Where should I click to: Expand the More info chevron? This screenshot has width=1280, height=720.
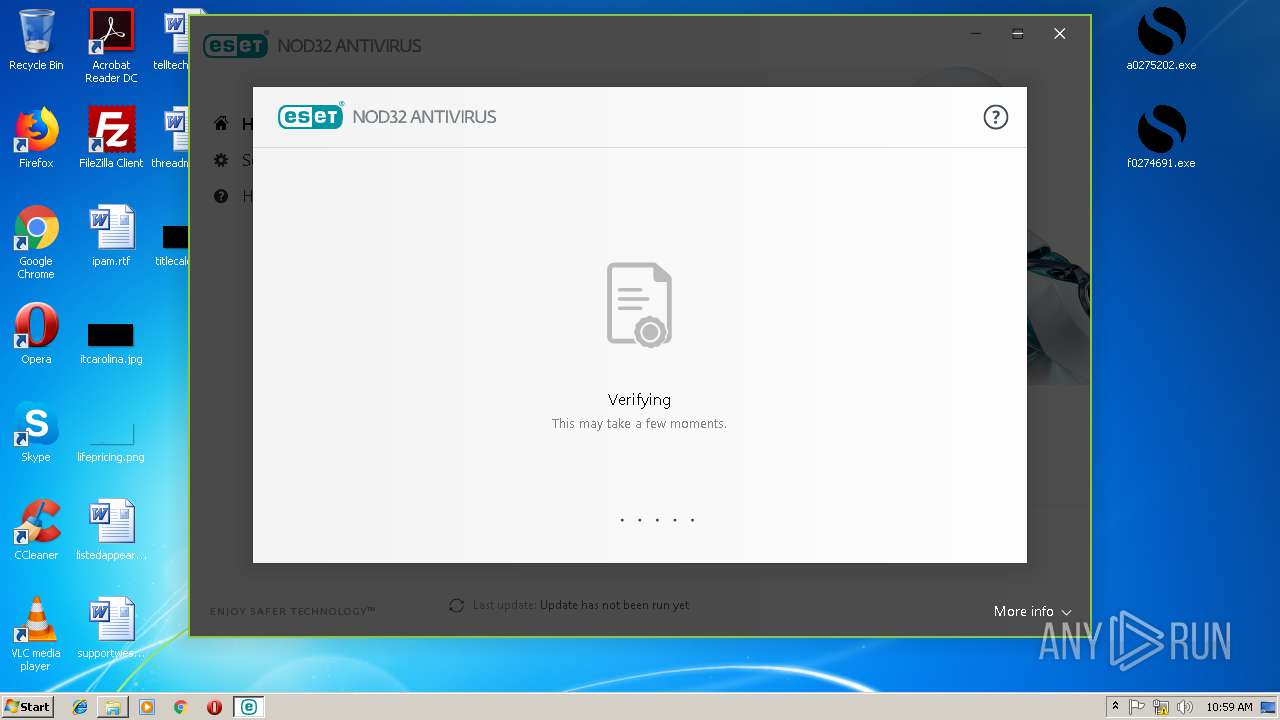[1066, 612]
